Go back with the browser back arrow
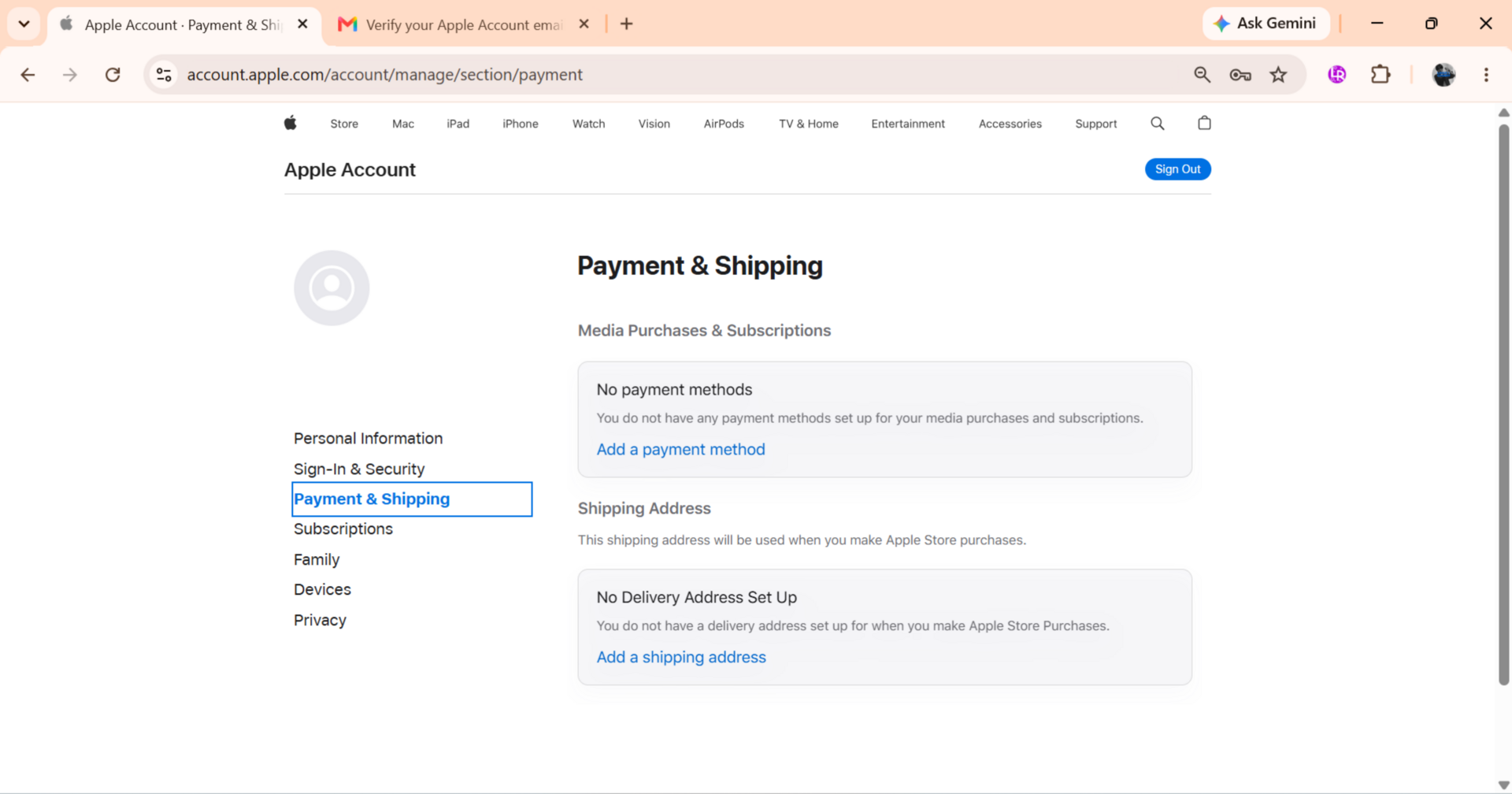This screenshot has width=1512, height=794. pyautogui.click(x=28, y=75)
